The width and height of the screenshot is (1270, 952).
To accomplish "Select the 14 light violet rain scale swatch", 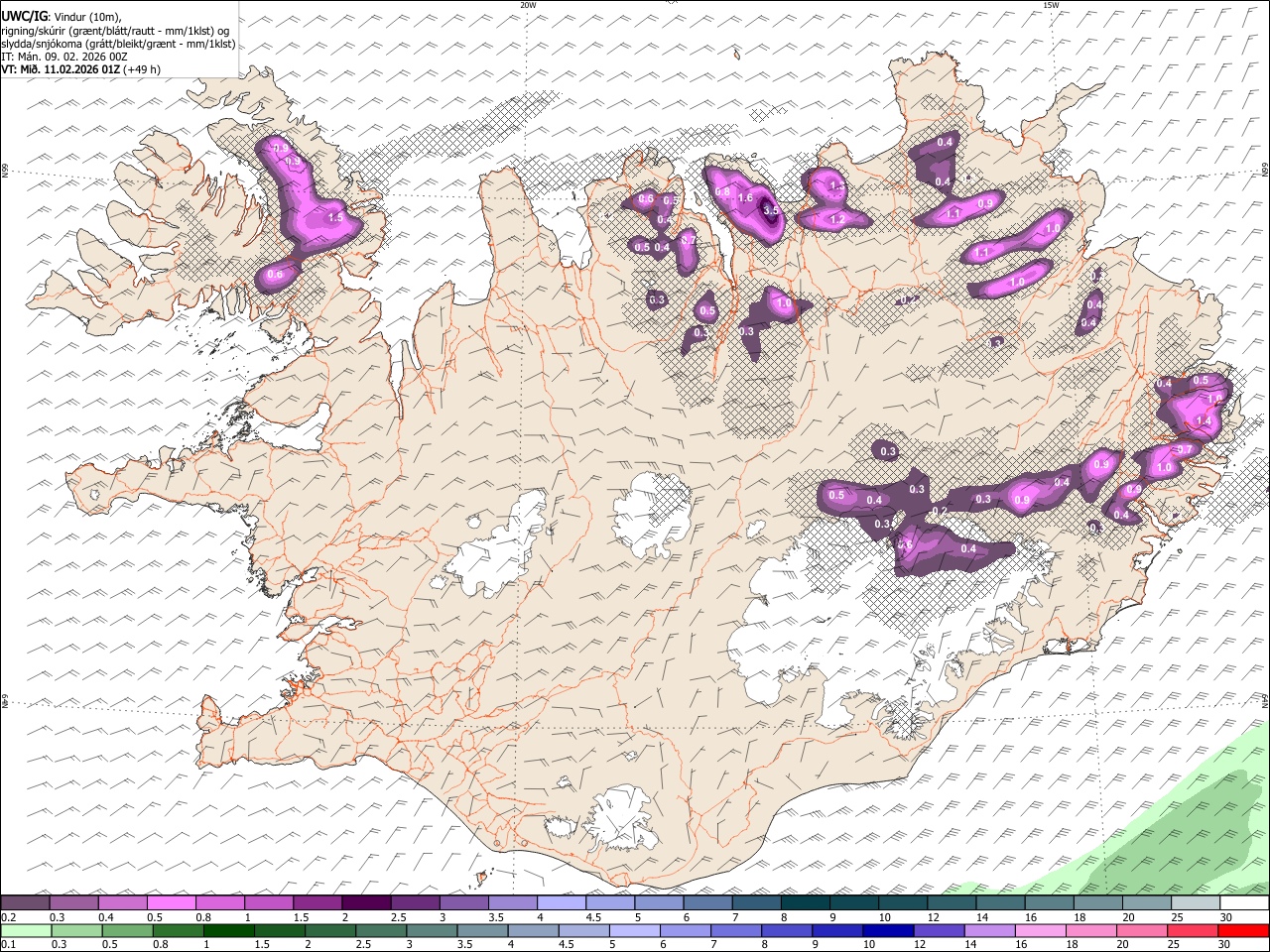I will tap(990, 930).
